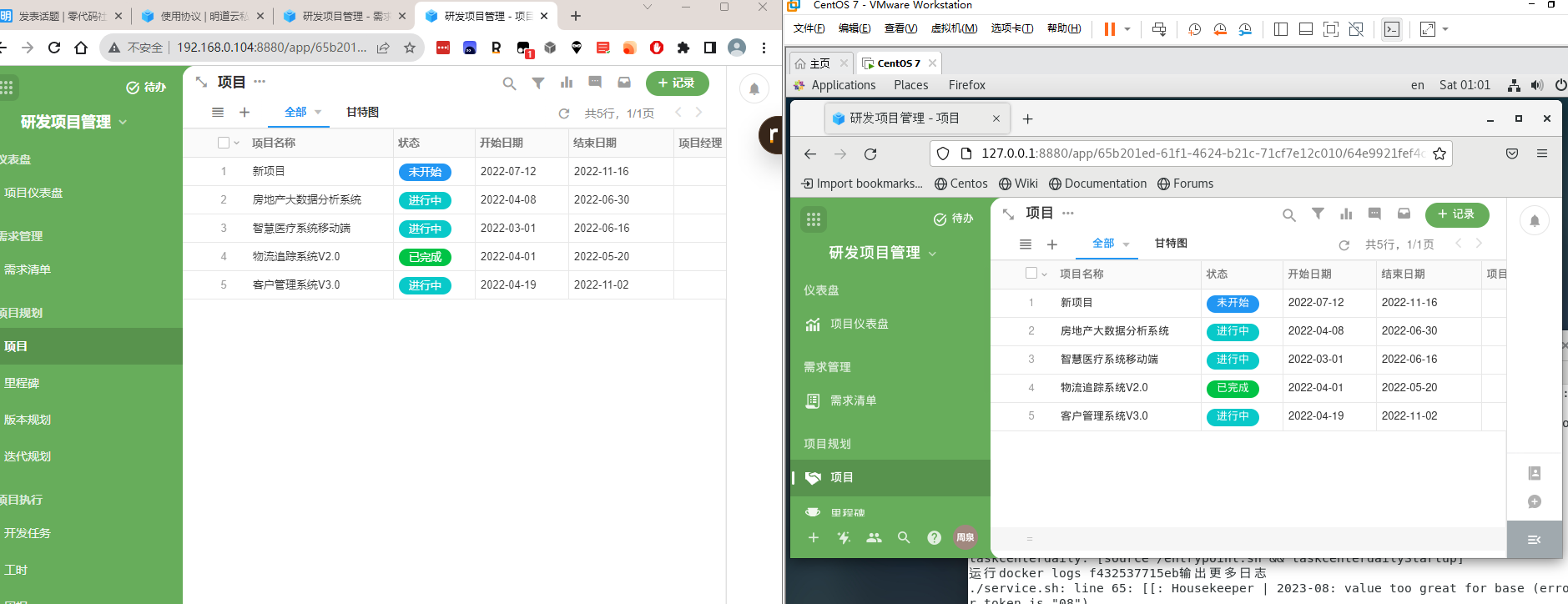This screenshot has height=604, width=1568.
Task: Open the filter funnel in Chrome project view
Action: (538, 83)
